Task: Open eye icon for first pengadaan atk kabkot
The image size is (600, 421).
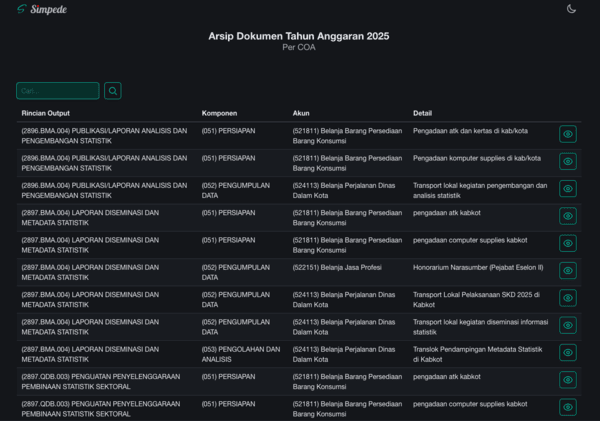Action: (567, 217)
